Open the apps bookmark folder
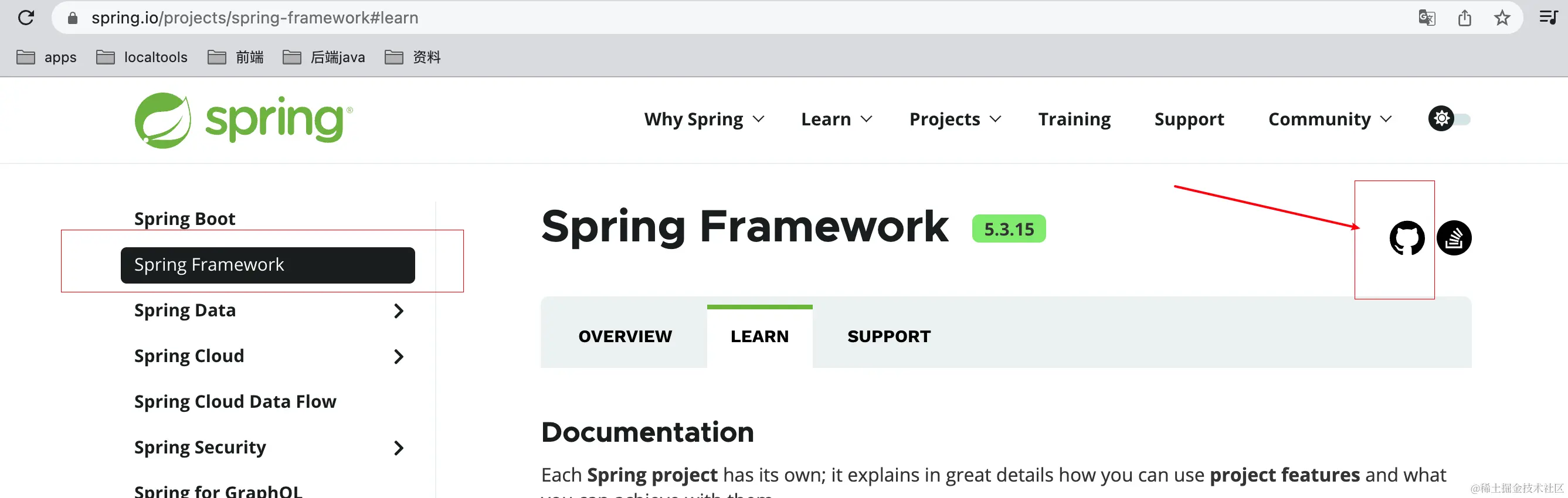 point(46,57)
